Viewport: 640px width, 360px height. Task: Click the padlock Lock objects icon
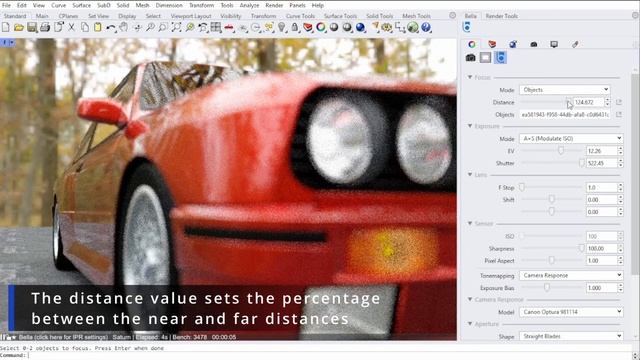[295, 27]
